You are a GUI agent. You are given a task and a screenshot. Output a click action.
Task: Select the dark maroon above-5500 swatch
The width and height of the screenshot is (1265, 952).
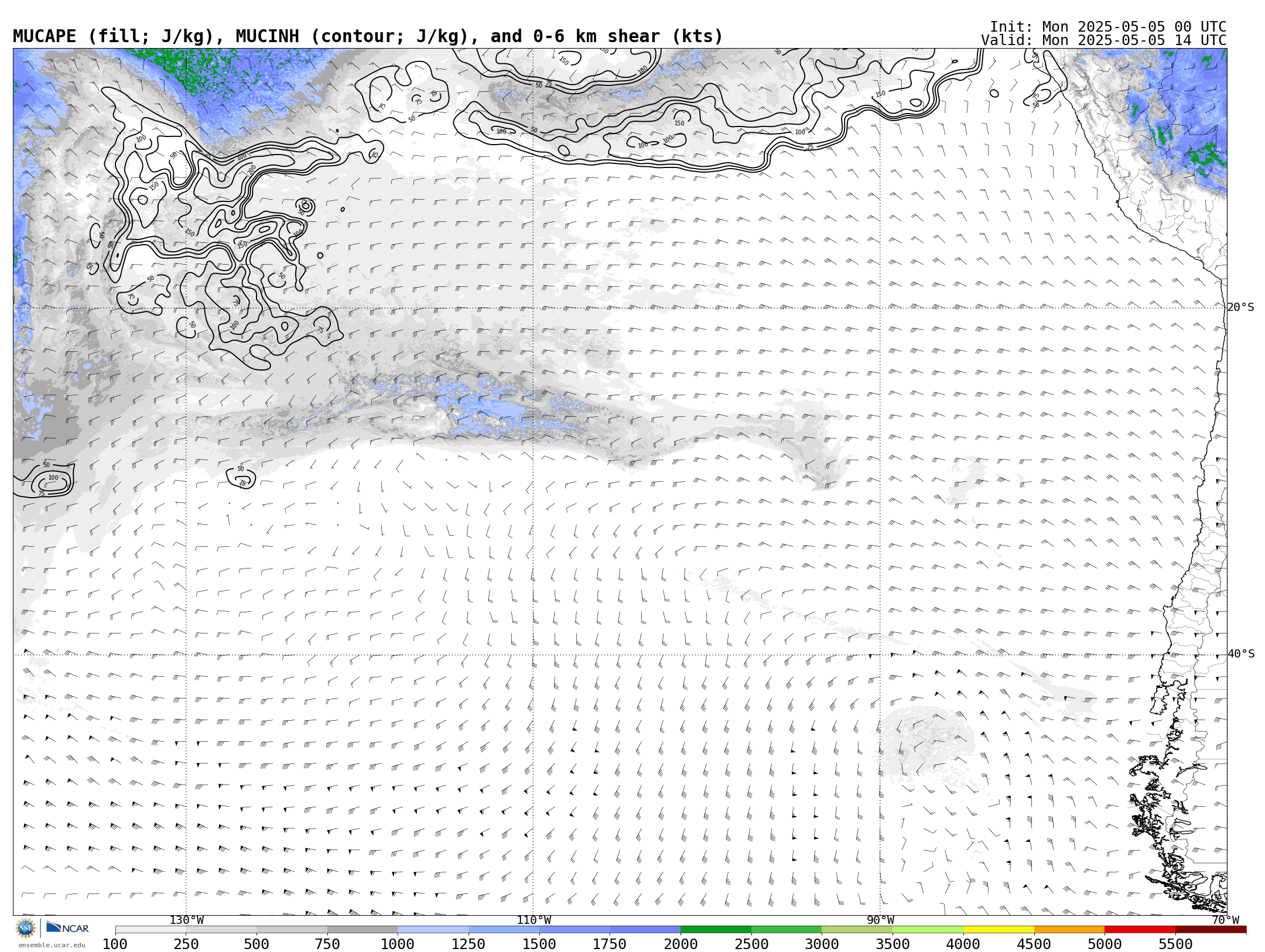point(1211,930)
